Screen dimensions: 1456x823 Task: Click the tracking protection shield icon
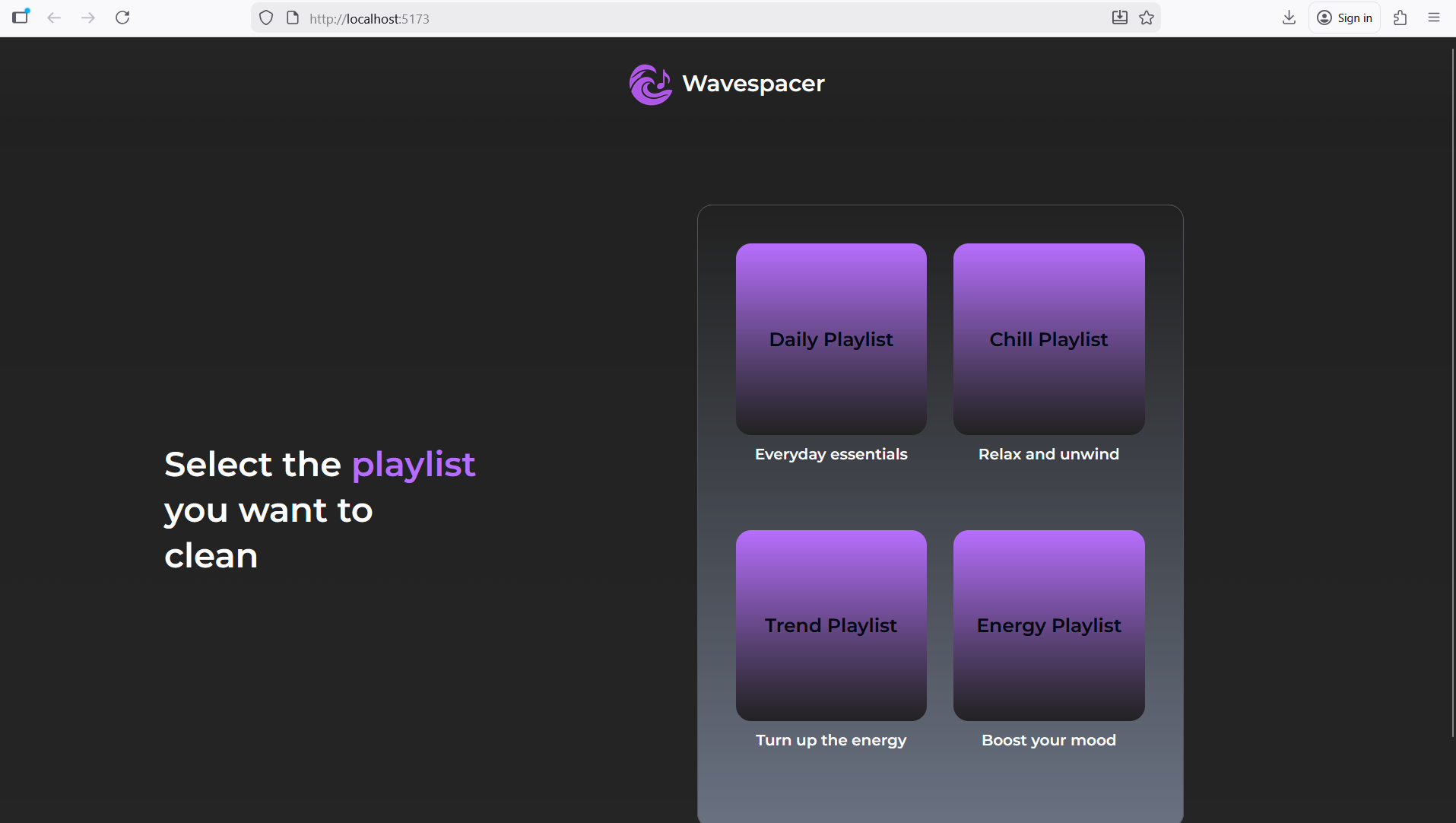coord(266,17)
